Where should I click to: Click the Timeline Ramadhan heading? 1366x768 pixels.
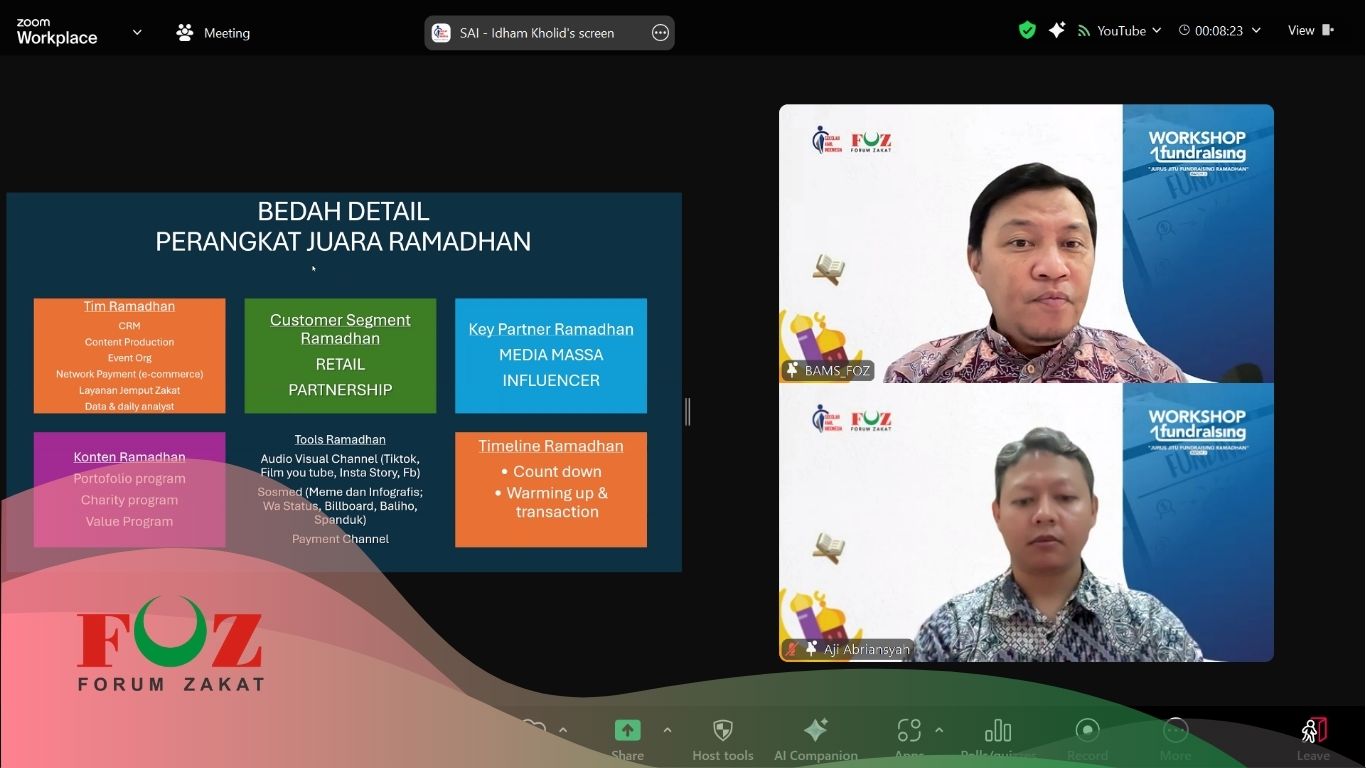(551, 446)
